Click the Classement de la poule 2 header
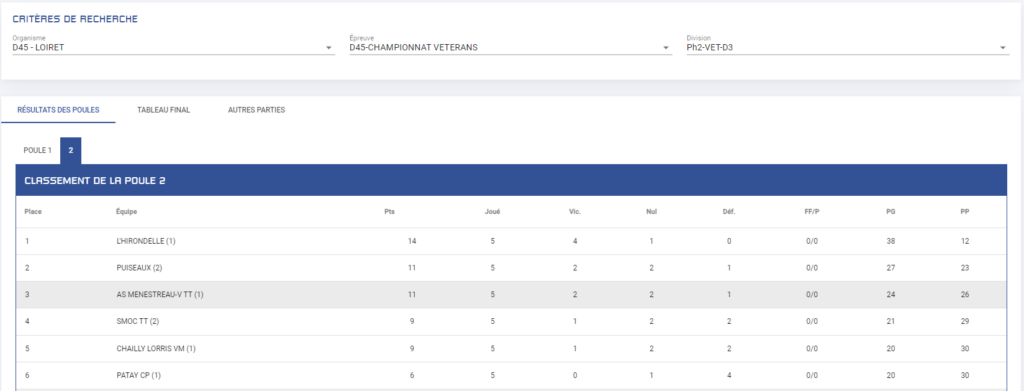This screenshot has height=391, width=1024. [x=511, y=180]
